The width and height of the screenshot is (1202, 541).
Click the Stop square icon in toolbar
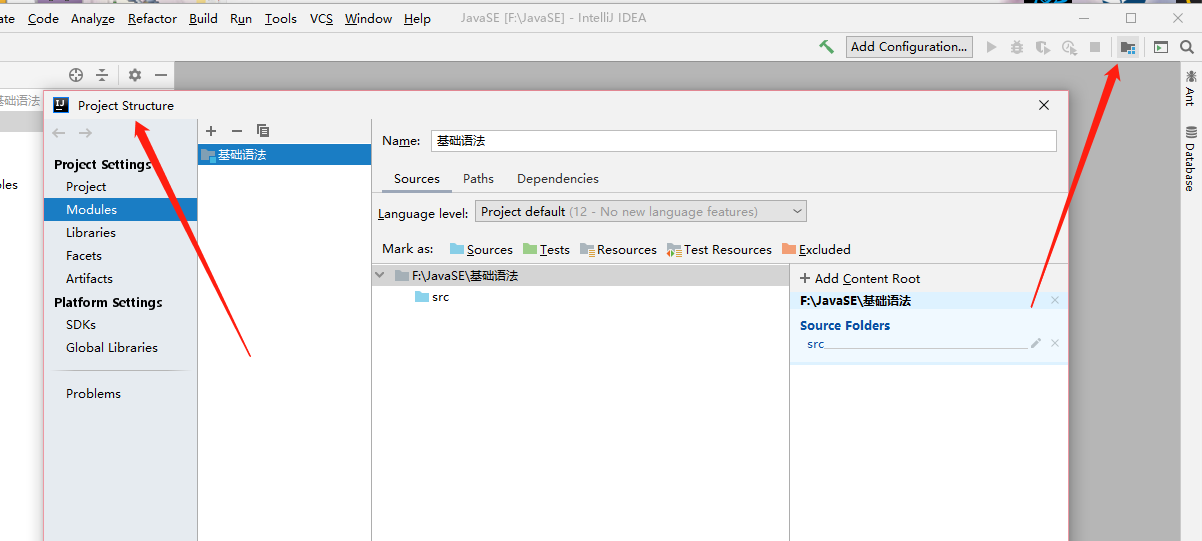[x=1095, y=47]
